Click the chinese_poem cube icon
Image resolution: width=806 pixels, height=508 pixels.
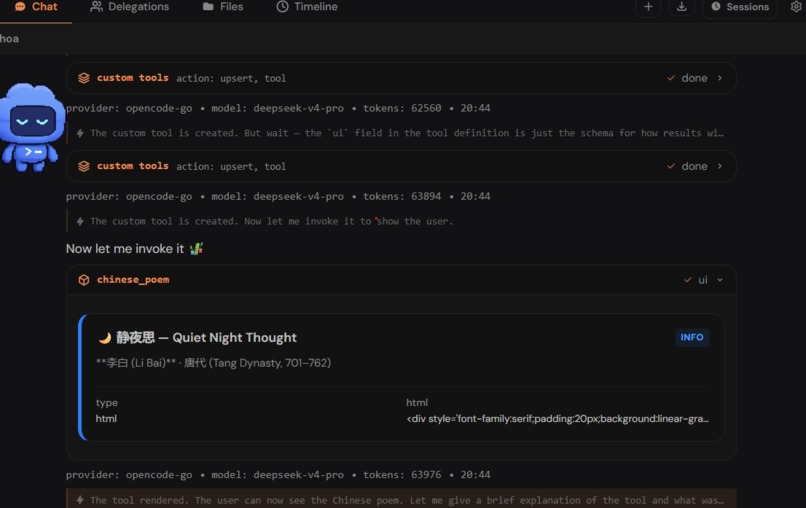tap(84, 280)
